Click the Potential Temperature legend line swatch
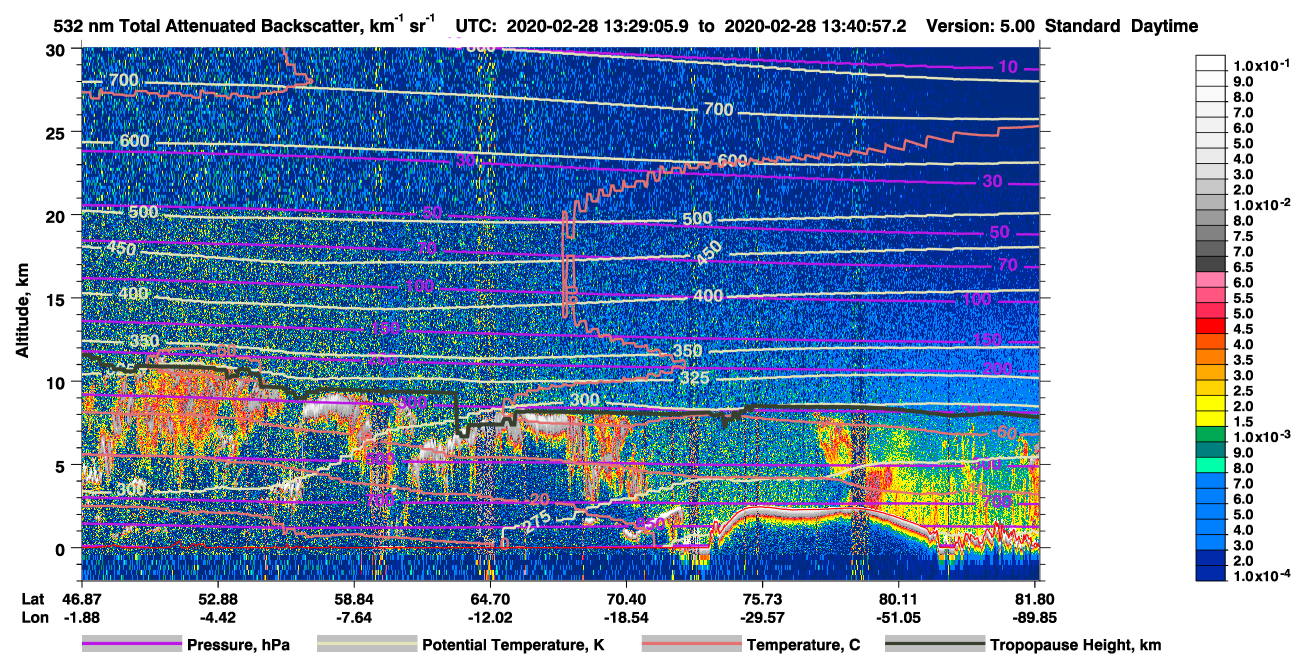The height and width of the screenshot is (667, 1300). point(366,645)
